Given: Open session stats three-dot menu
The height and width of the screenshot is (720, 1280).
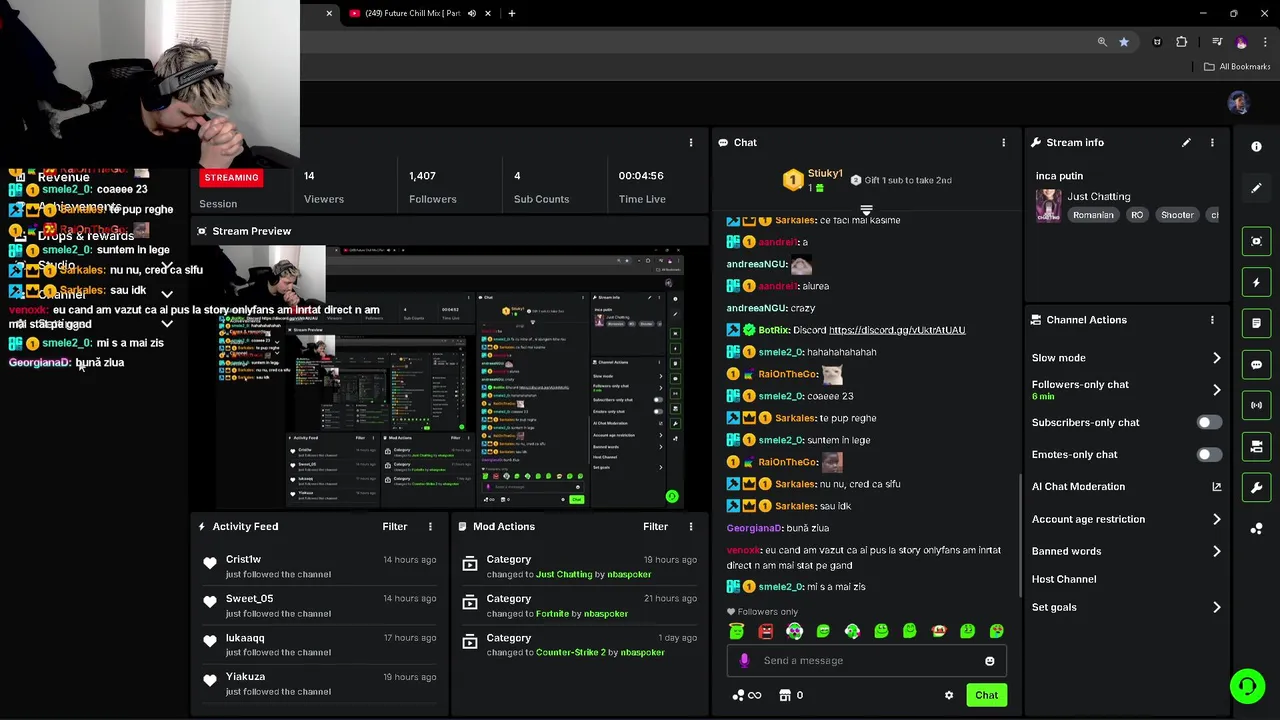Looking at the screenshot, I should 690,142.
